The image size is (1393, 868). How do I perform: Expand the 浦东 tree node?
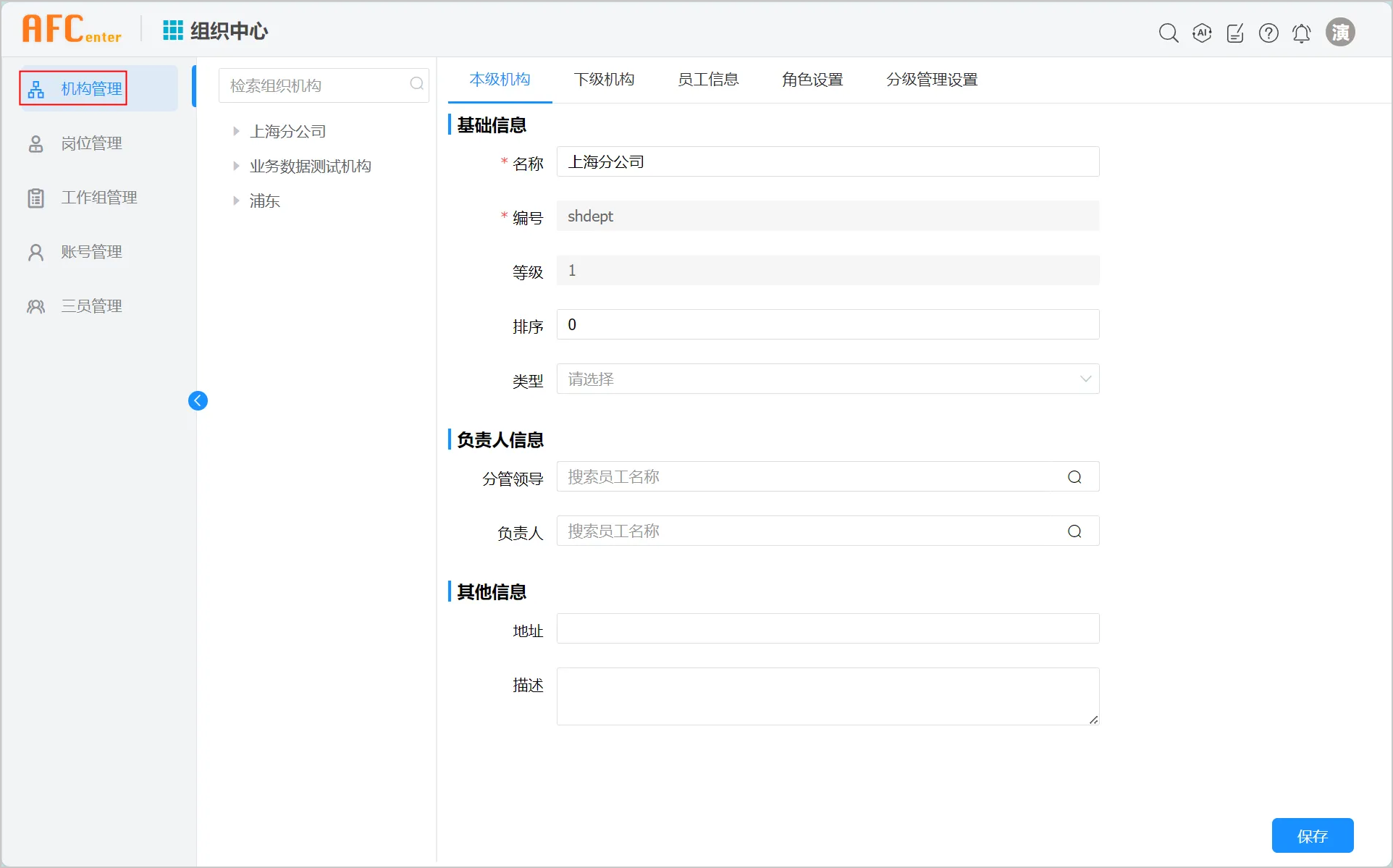[236, 201]
